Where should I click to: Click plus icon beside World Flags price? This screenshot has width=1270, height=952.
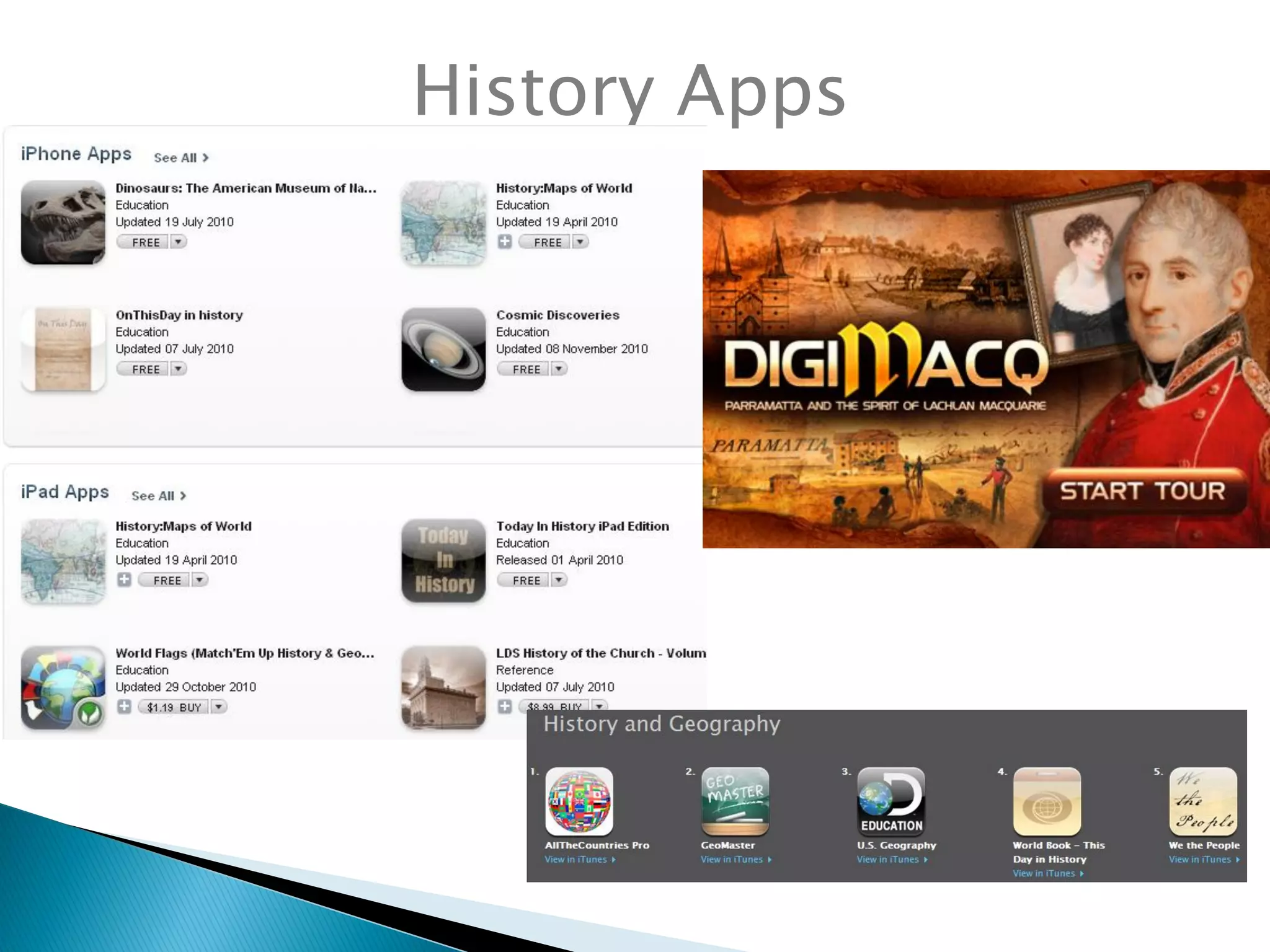[x=124, y=707]
